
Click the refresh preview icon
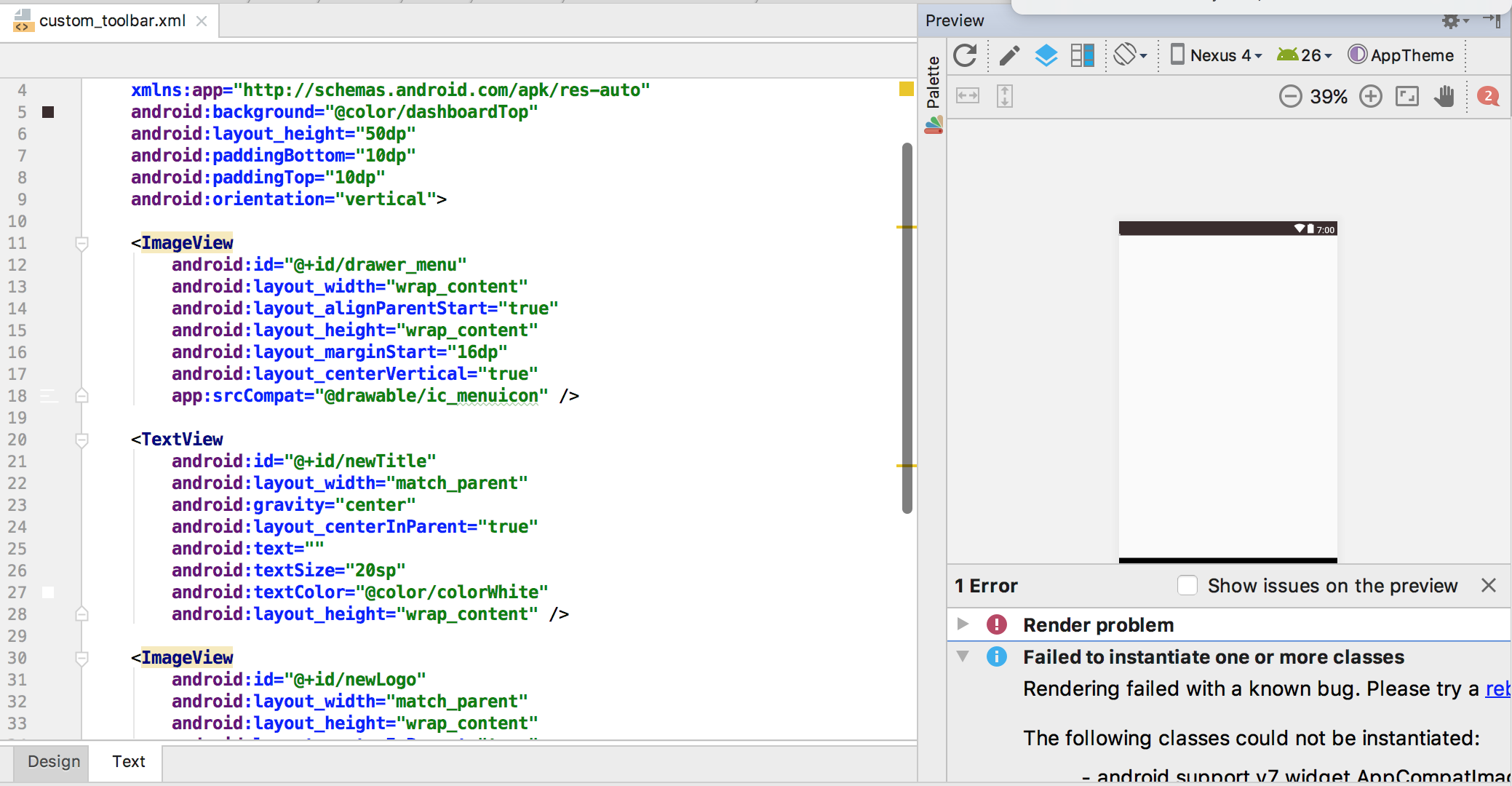[x=965, y=55]
